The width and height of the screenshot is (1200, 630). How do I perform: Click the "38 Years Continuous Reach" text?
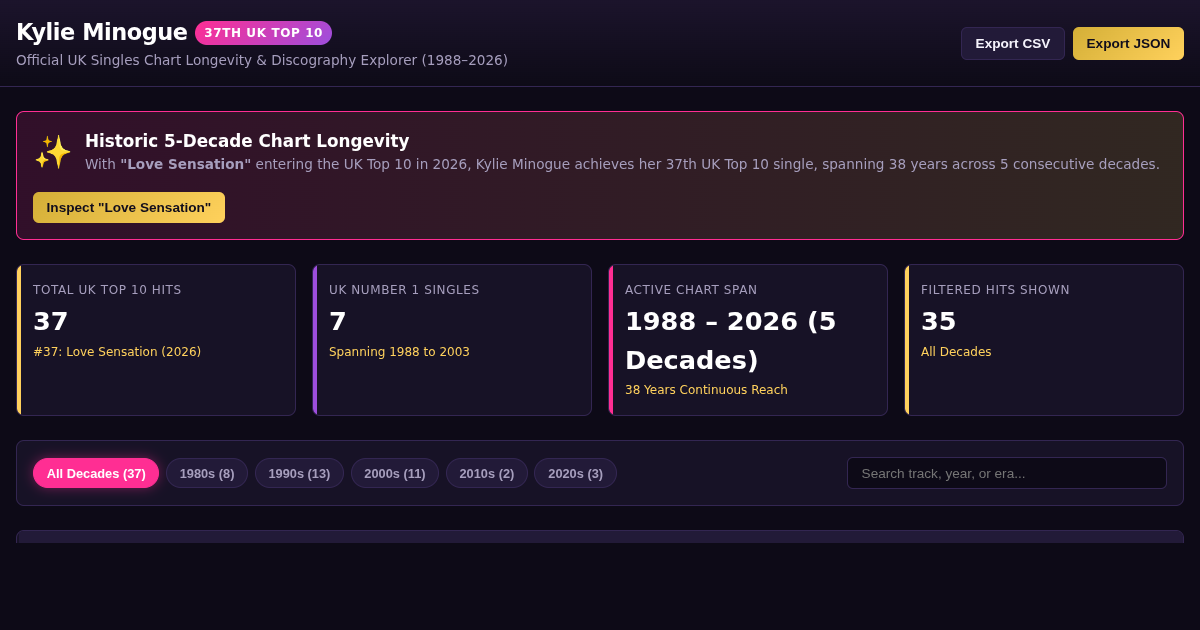coord(706,390)
